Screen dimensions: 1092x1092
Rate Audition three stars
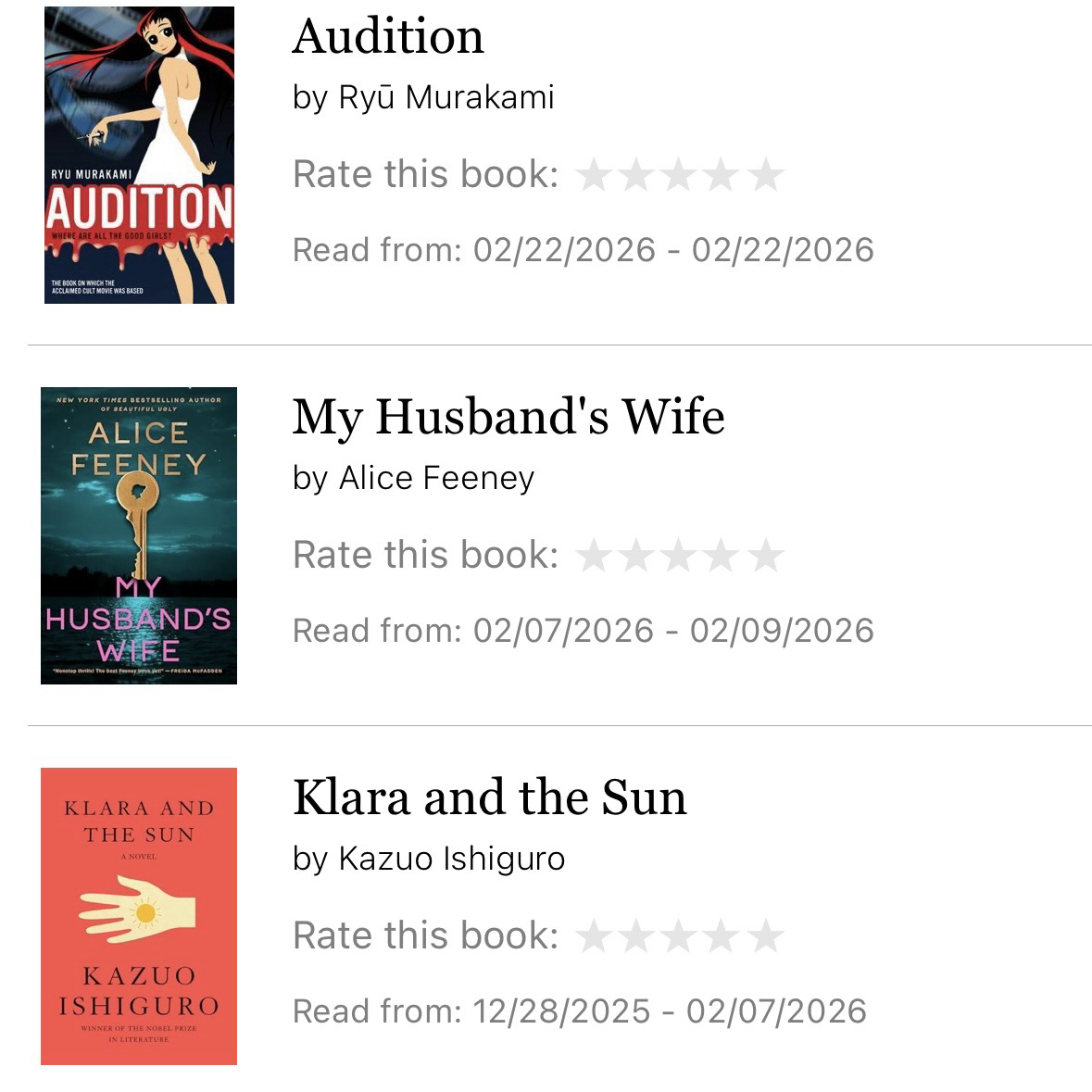tap(679, 175)
